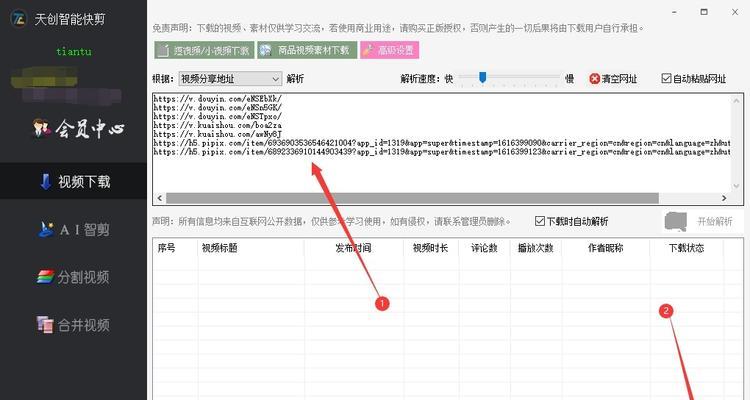The width and height of the screenshot is (750, 400).
Task: Click URL line https://v.kuaishou.com/awNy8J
Action: coord(218,134)
